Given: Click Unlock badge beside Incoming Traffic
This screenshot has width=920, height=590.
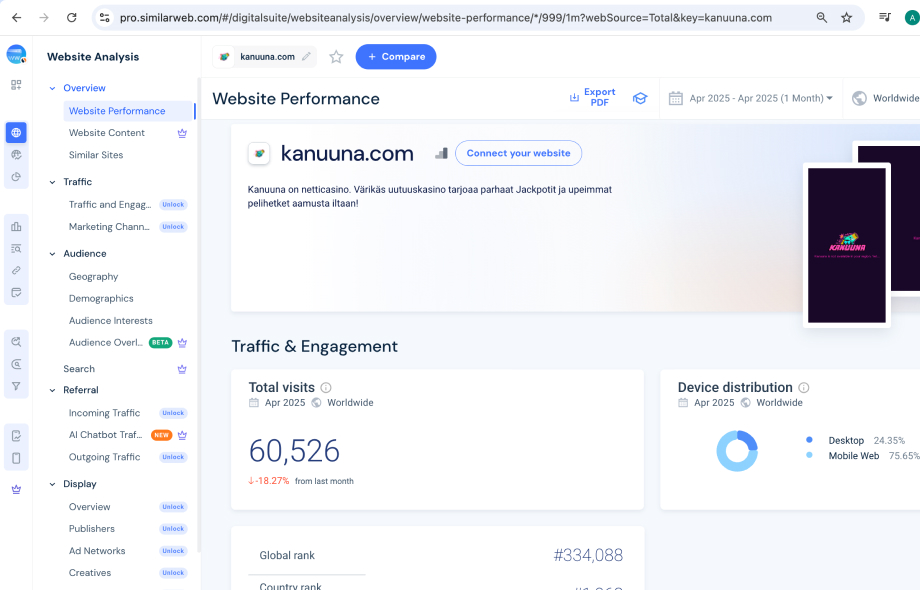Looking at the screenshot, I should click(173, 413).
